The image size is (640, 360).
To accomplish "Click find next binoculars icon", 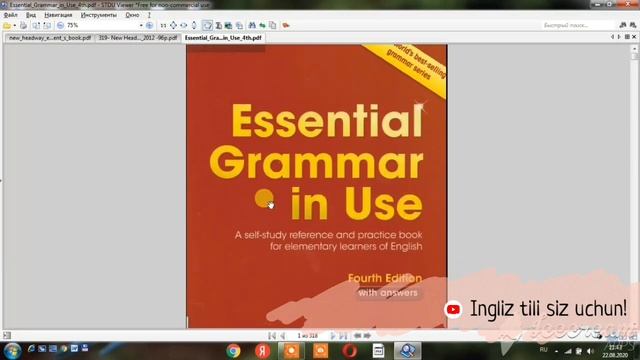I will 633,25.
